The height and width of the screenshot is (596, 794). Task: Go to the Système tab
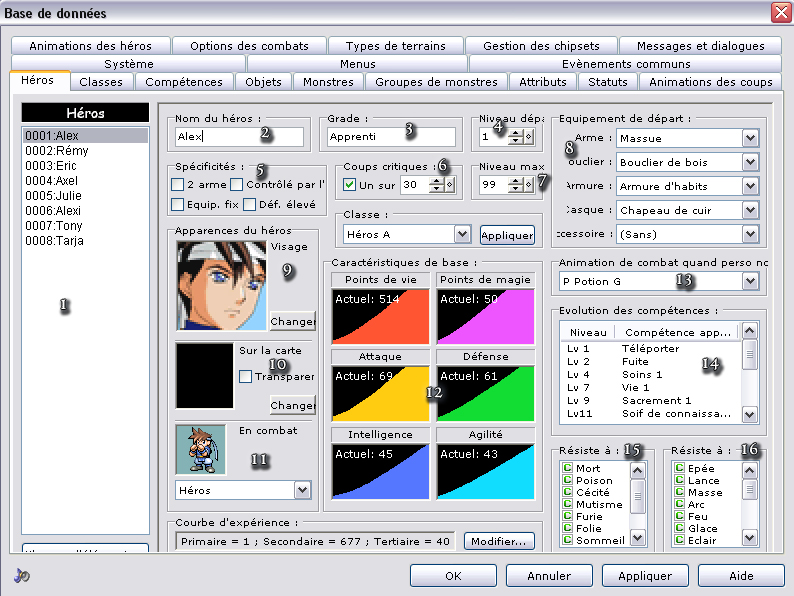tap(129, 64)
